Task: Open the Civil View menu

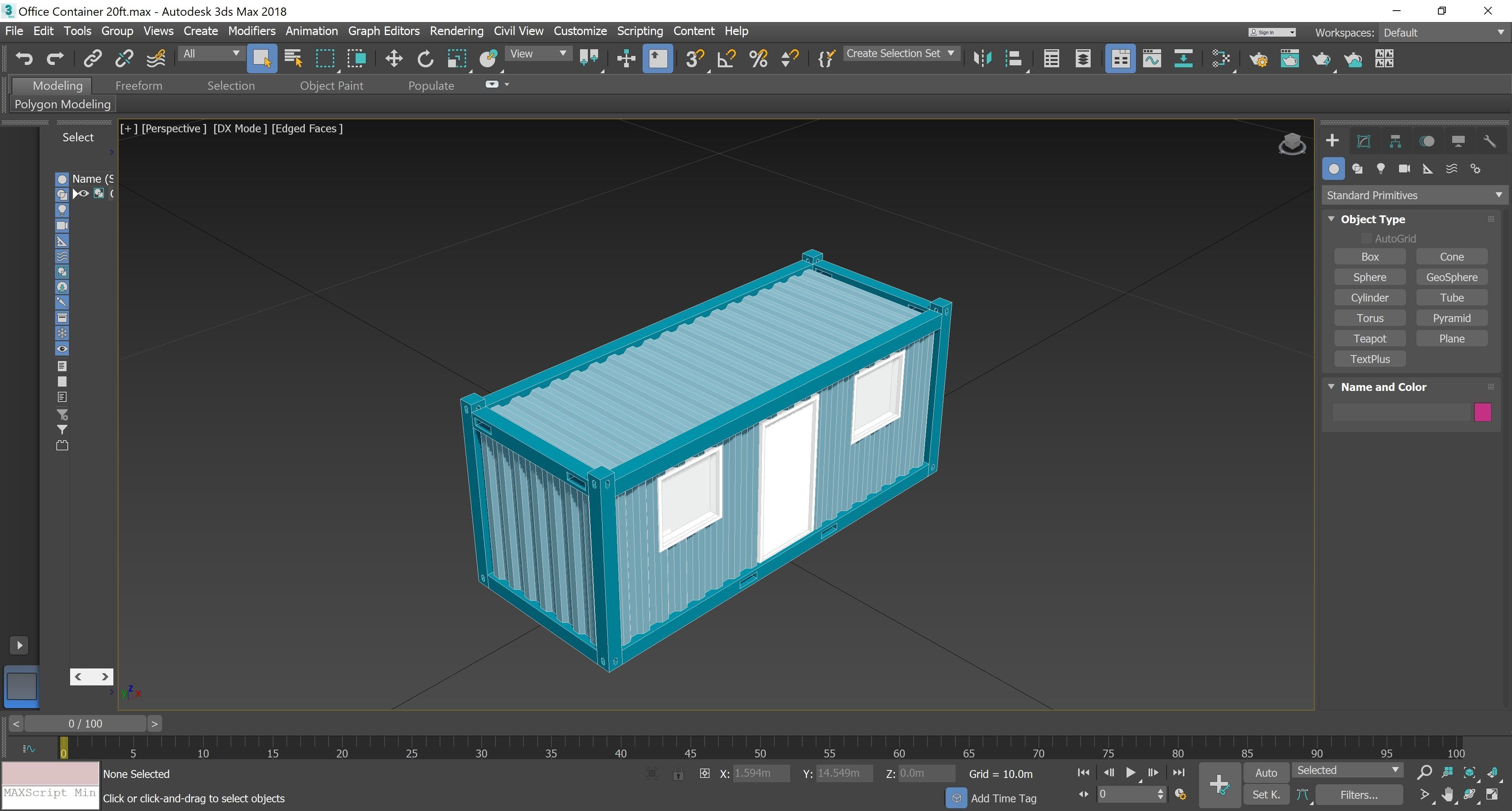Action: pos(518,31)
